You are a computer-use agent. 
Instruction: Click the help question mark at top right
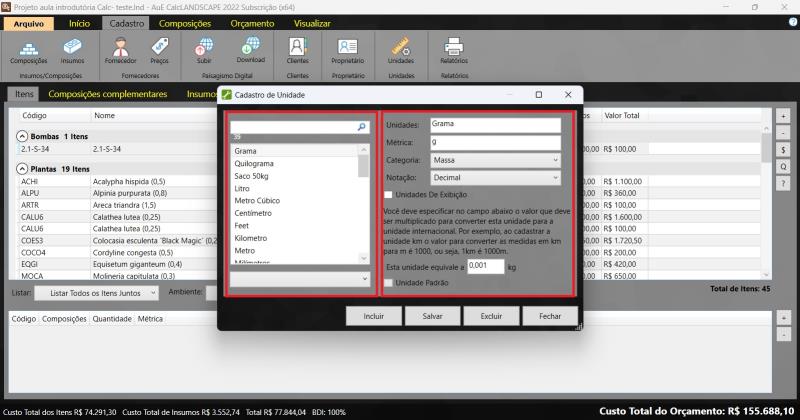tap(793, 22)
